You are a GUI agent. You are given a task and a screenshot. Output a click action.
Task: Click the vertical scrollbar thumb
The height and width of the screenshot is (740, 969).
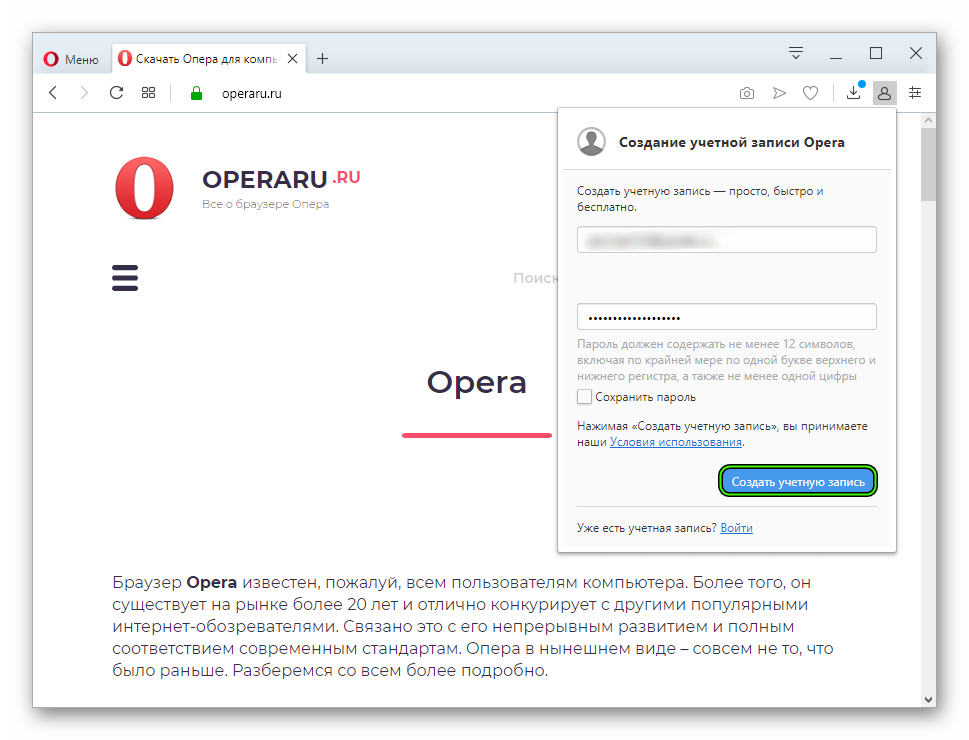928,164
